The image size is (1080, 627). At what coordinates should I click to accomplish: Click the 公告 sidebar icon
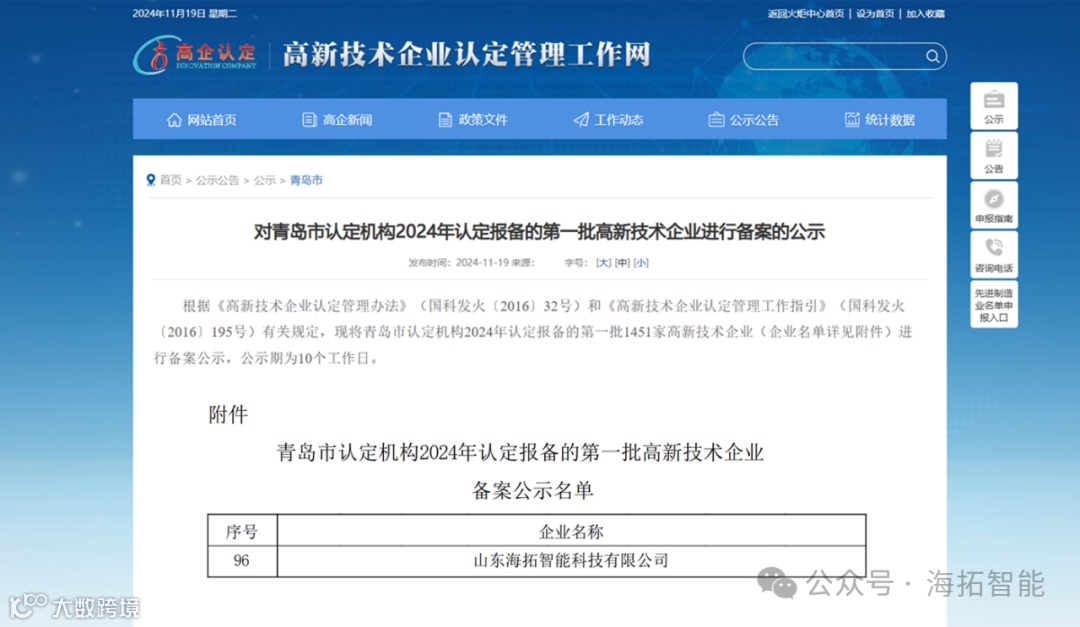(x=994, y=156)
